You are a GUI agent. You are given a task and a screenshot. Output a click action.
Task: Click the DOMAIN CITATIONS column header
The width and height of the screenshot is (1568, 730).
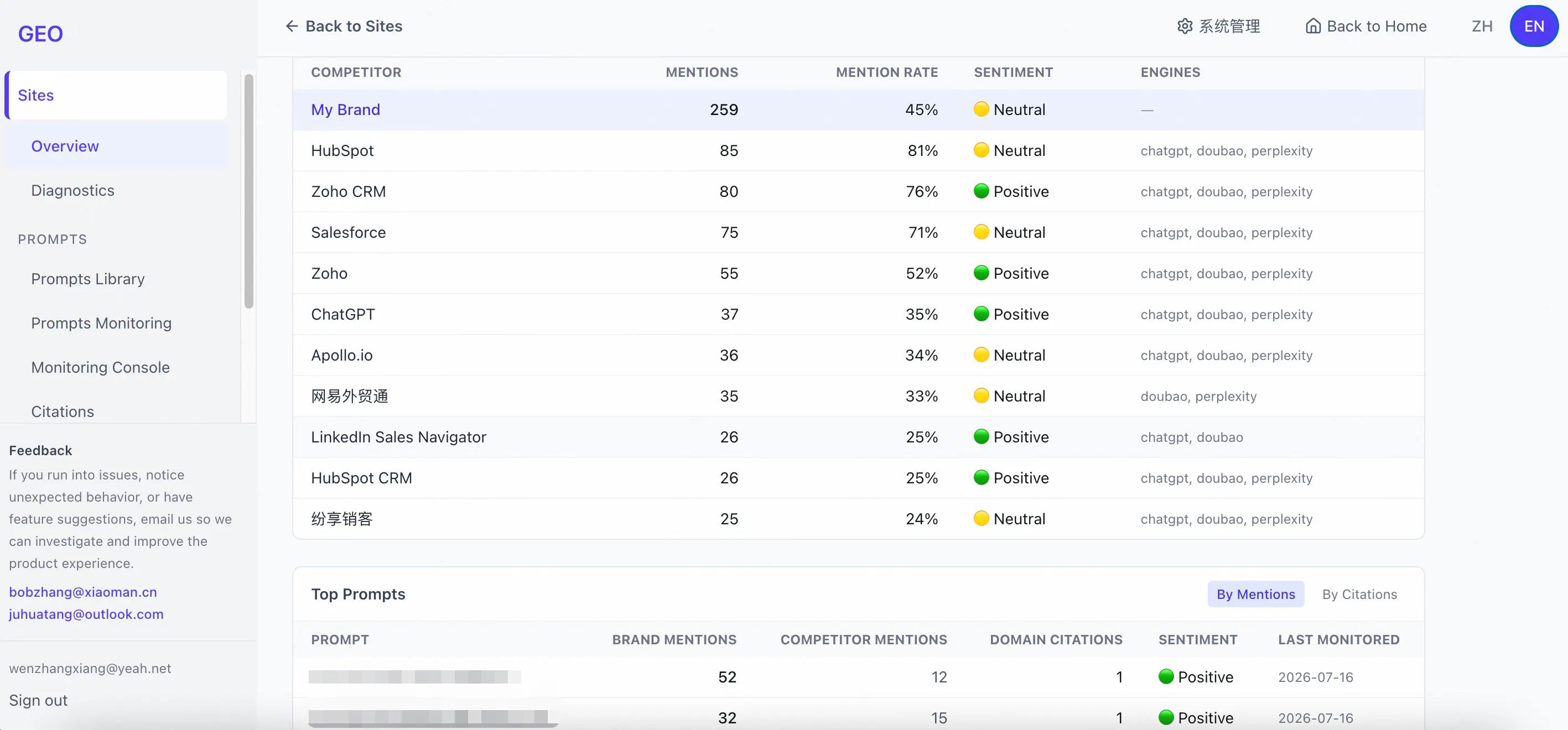coord(1056,640)
